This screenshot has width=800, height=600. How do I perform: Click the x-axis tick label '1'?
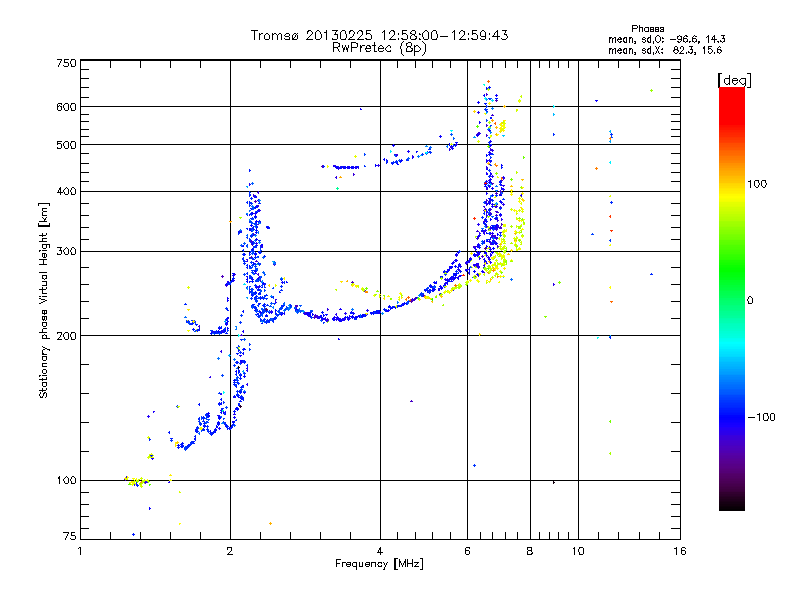pyautogui.click(x=80, y=552)
